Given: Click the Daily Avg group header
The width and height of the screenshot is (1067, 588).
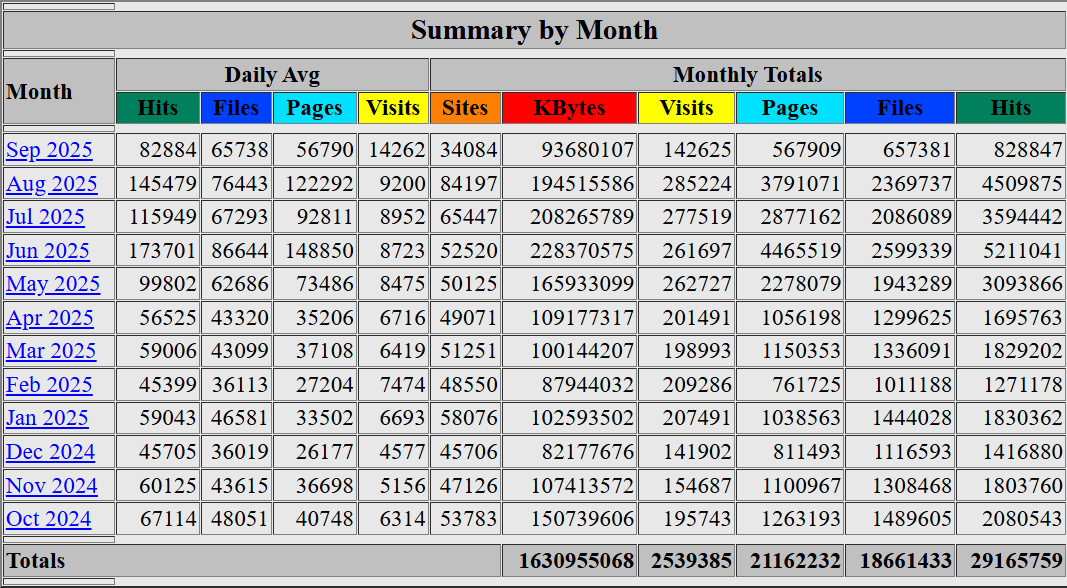Looking at the screenshot, I should point(272,75).
